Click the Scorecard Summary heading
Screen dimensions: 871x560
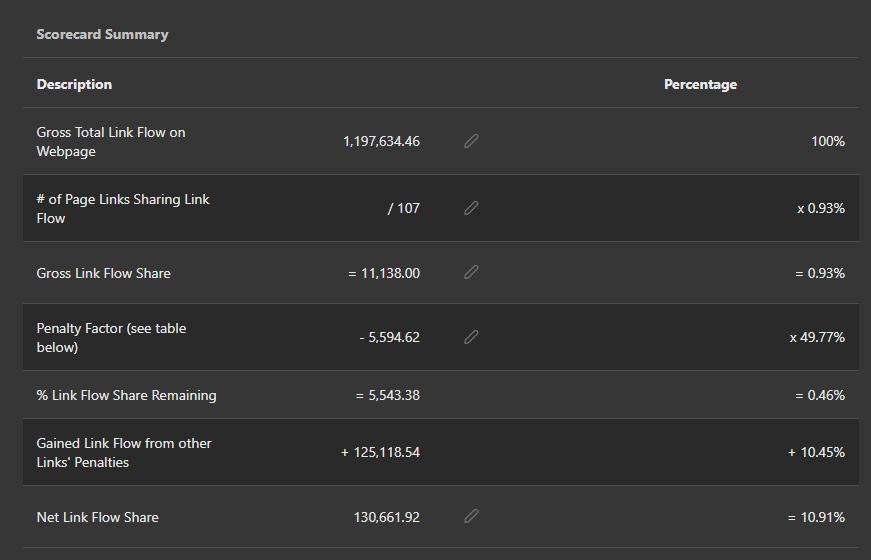coord(102,34)
